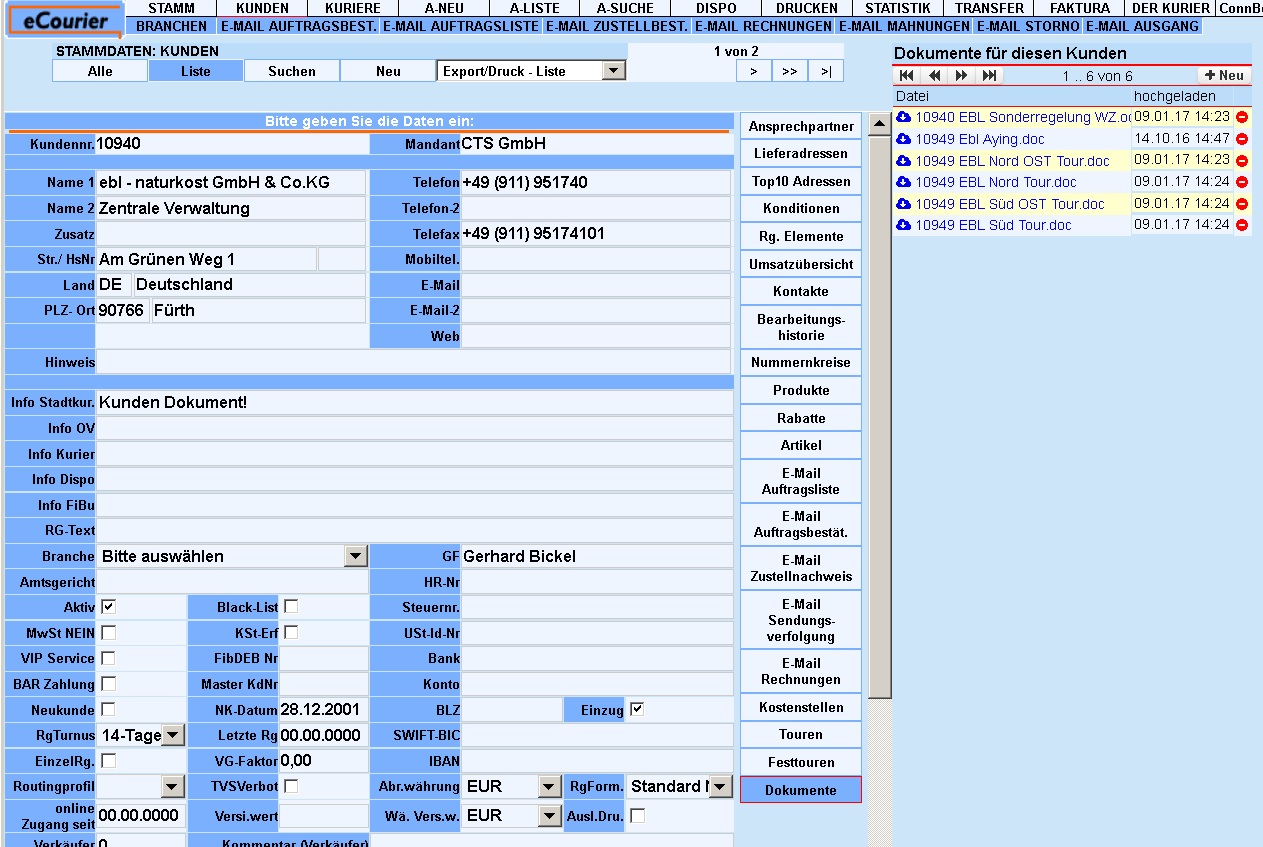This screenshot has height=847, width=1263.
Task: Open the FAKTURA menu
Action: [x=1079, y=8]
